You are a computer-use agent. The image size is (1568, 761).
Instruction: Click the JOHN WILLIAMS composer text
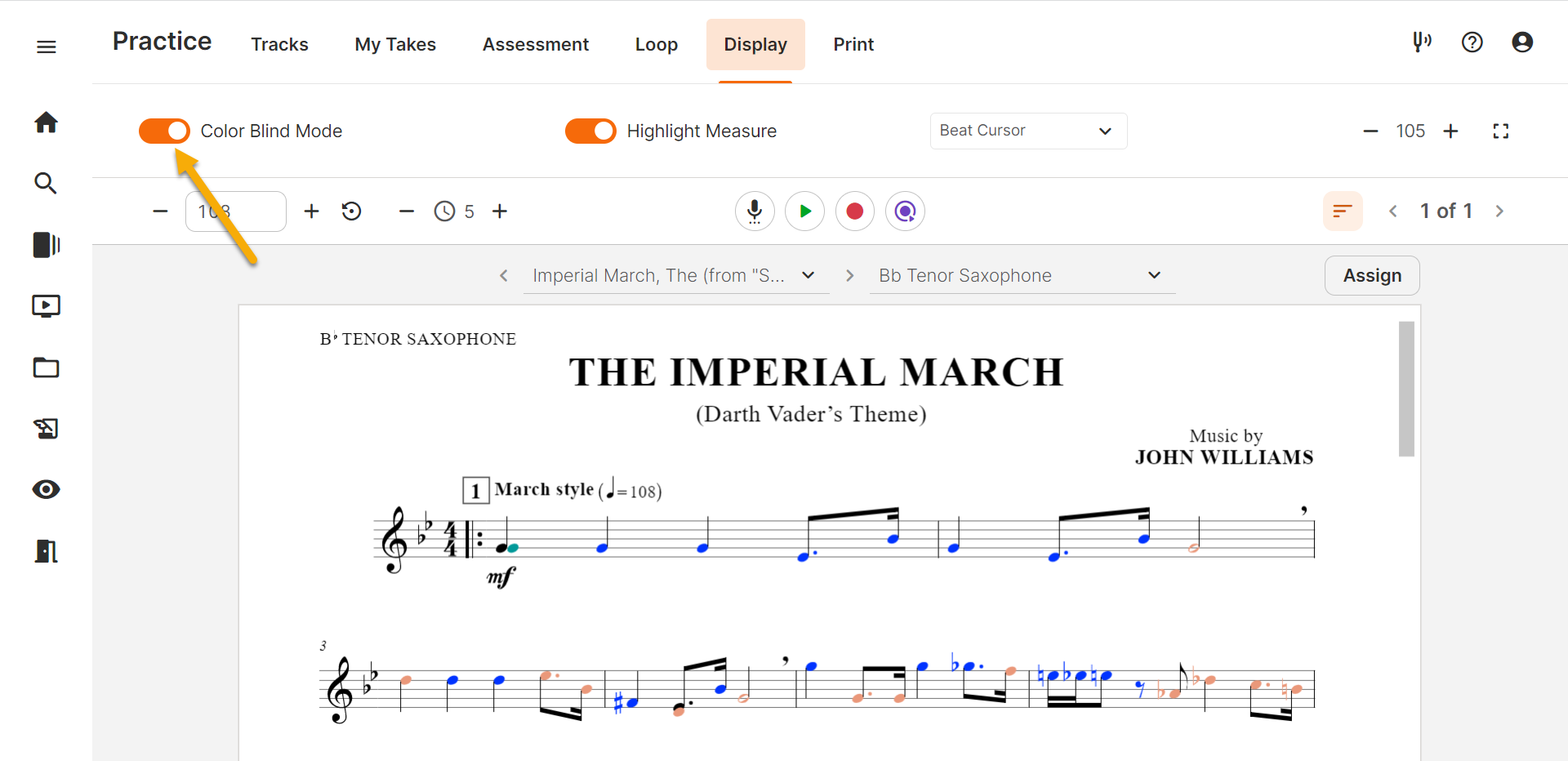coord(1224,457)
